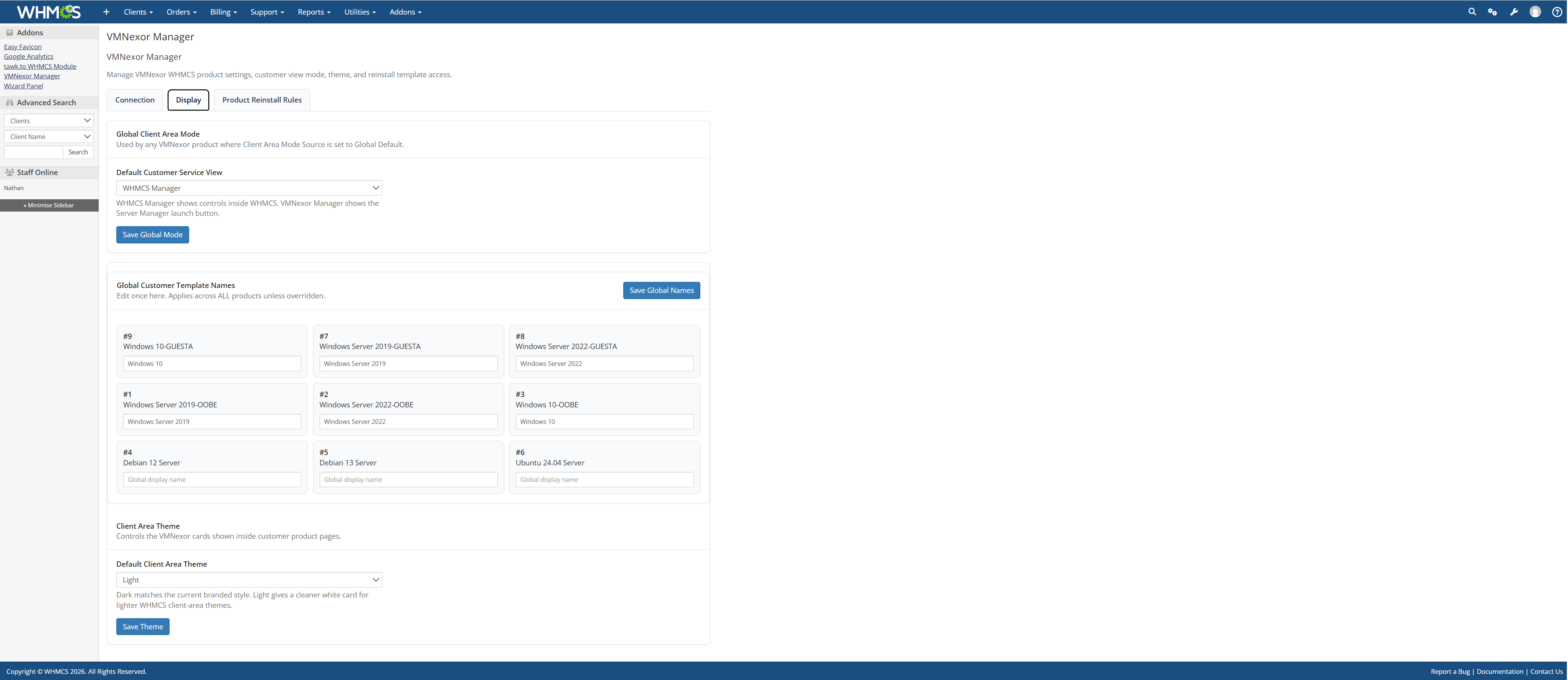Screen dimensions: 1568x680
Task: Edit display name for #2 Windows Server 2022-OOBE
Action: pos(408,421)
